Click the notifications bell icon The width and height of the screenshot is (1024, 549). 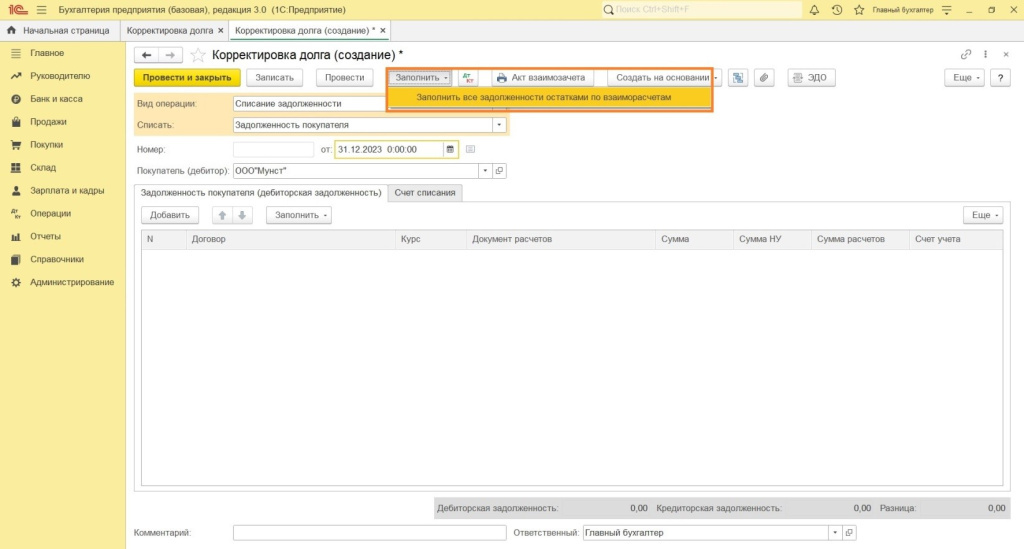tap(815, 10)
